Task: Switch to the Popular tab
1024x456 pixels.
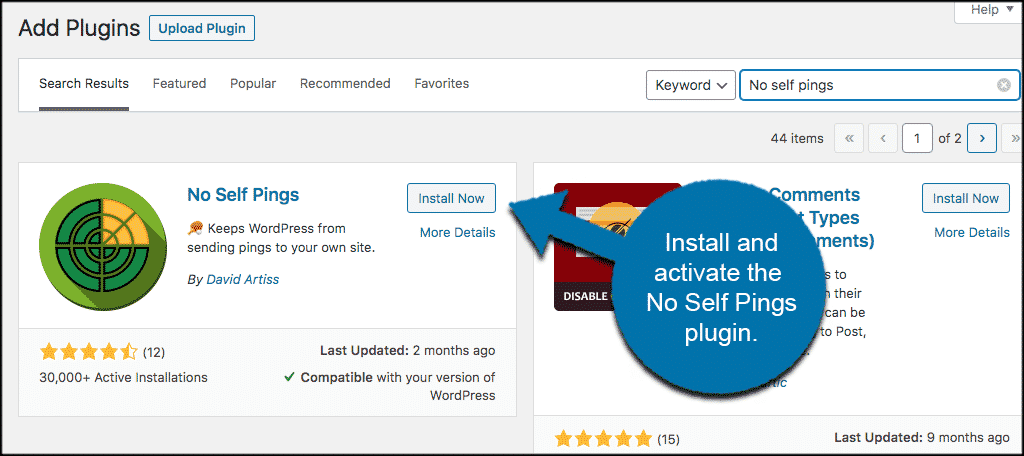Action: (x=253, y=84)
